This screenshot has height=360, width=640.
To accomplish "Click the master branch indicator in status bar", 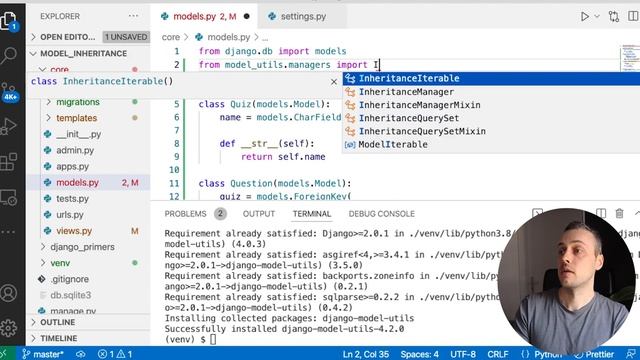I will click(42, 354).
